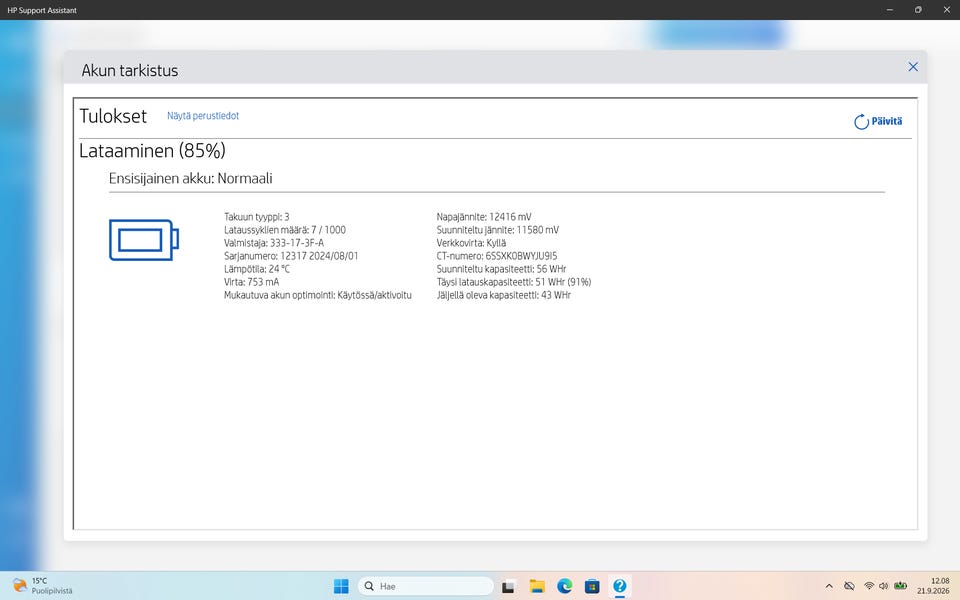Screen dimensions: 960x600
Task: Select the Täysi latauskapasiteetti: 51 WHr line
Action: (514, 282)
